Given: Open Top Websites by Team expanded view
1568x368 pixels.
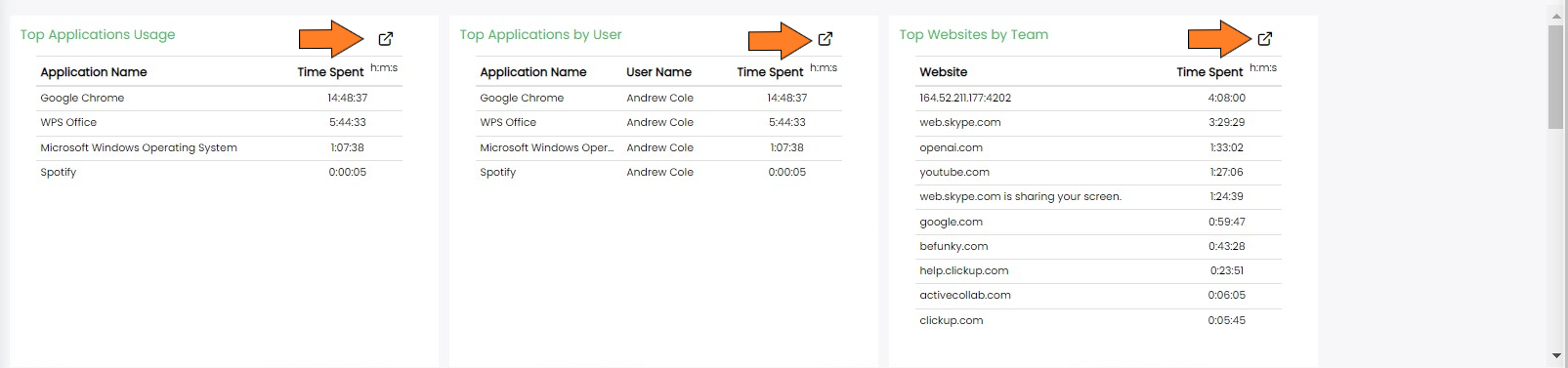Looking at the screenshot, I should coord(1265,39).
